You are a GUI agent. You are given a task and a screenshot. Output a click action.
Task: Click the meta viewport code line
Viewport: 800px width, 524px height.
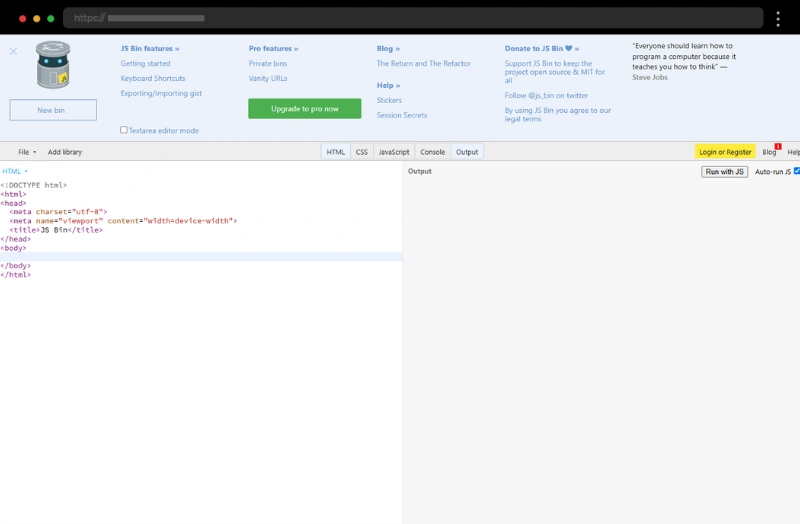coord(123,221)
